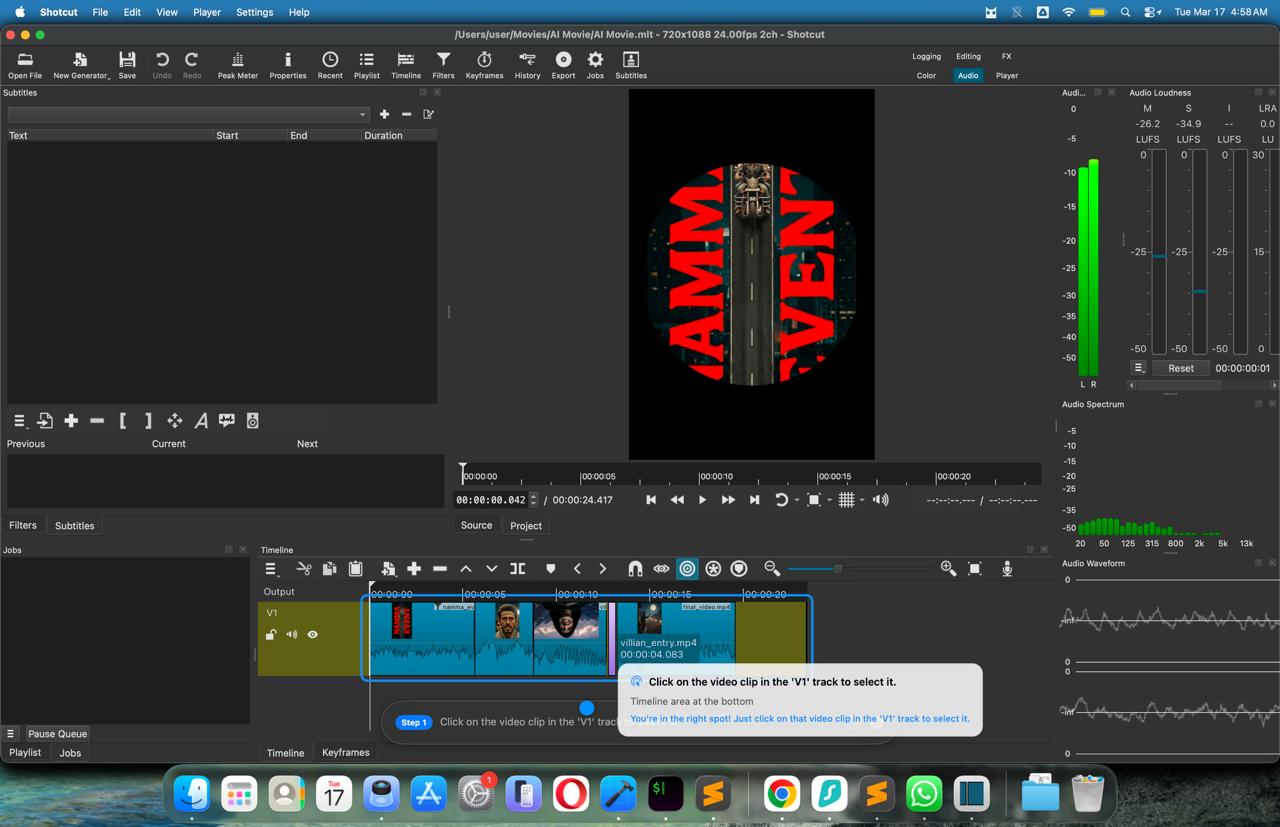This screenshot has height=827, width=1280.
Task: Switch to the Project tab under the player
Action: [x=525, y=525]
